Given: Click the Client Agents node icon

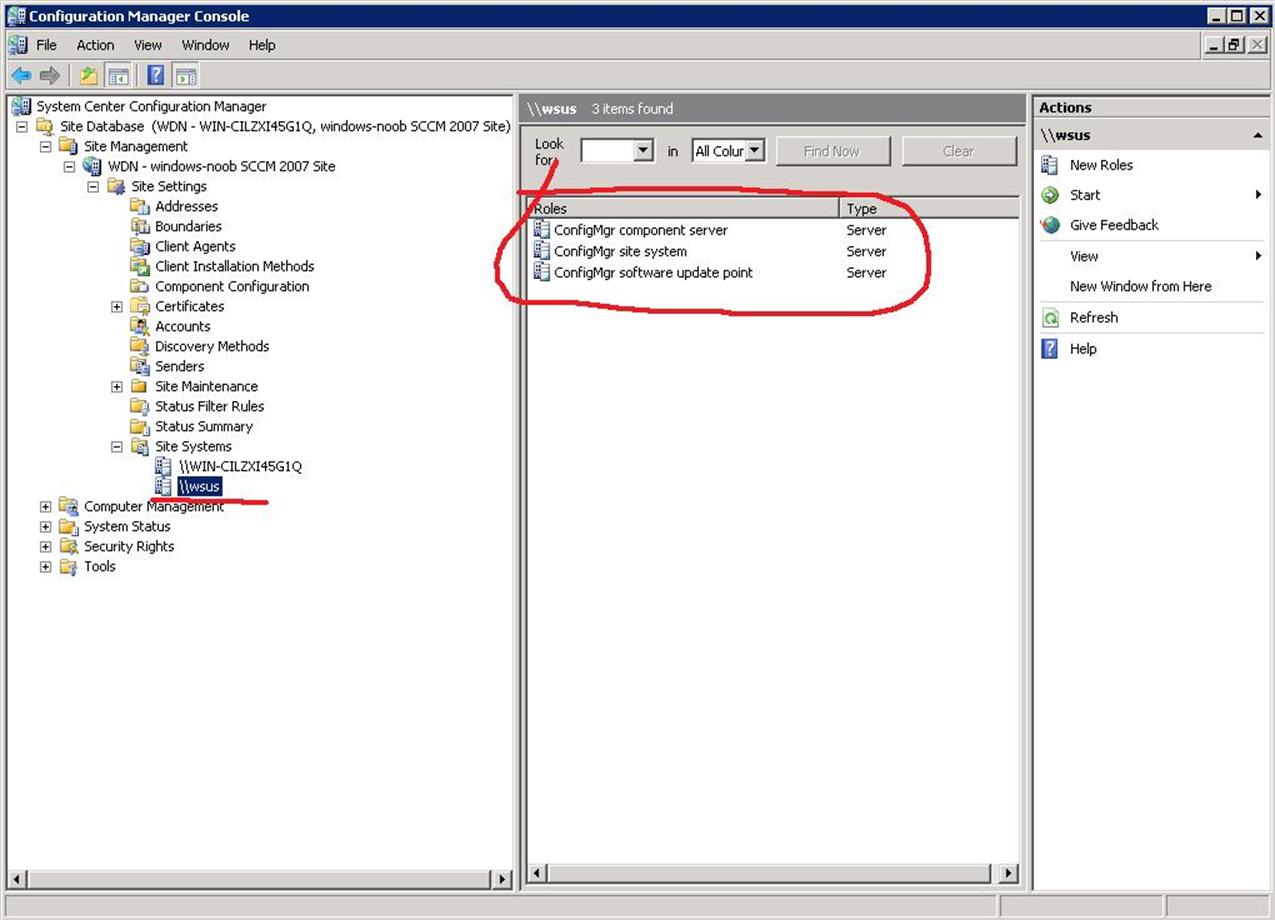Looking at the screenshot, I should coord(139,246).
